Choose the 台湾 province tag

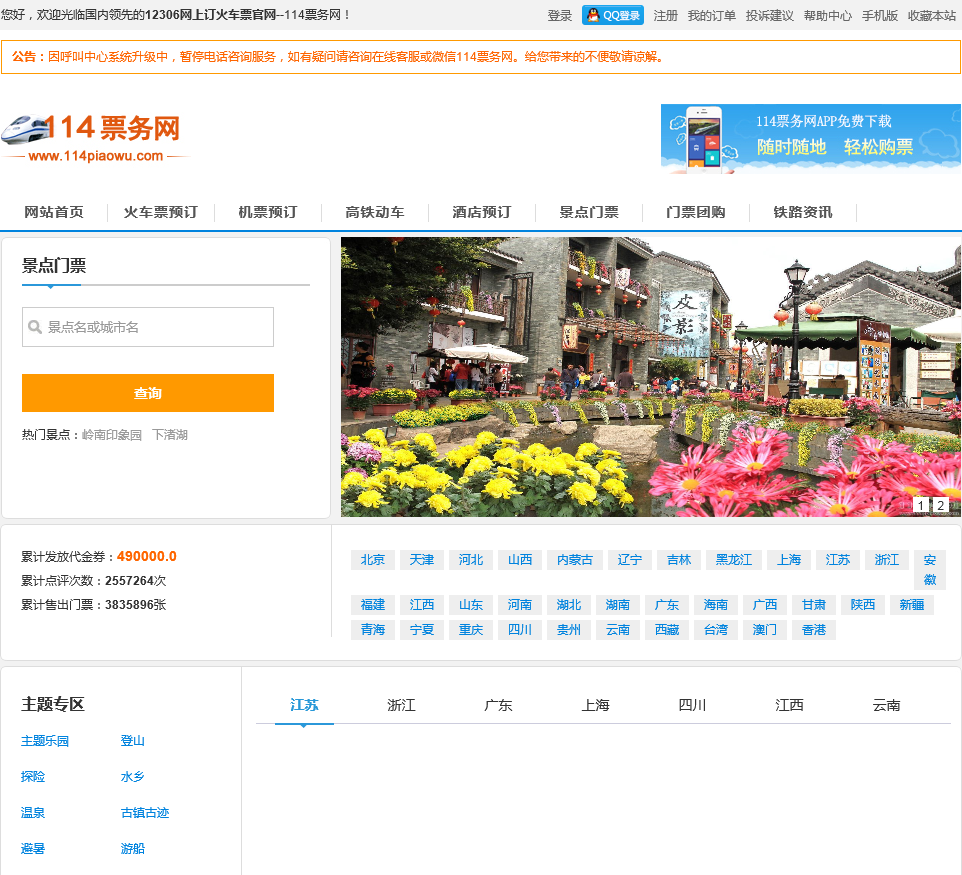[715, 630]
